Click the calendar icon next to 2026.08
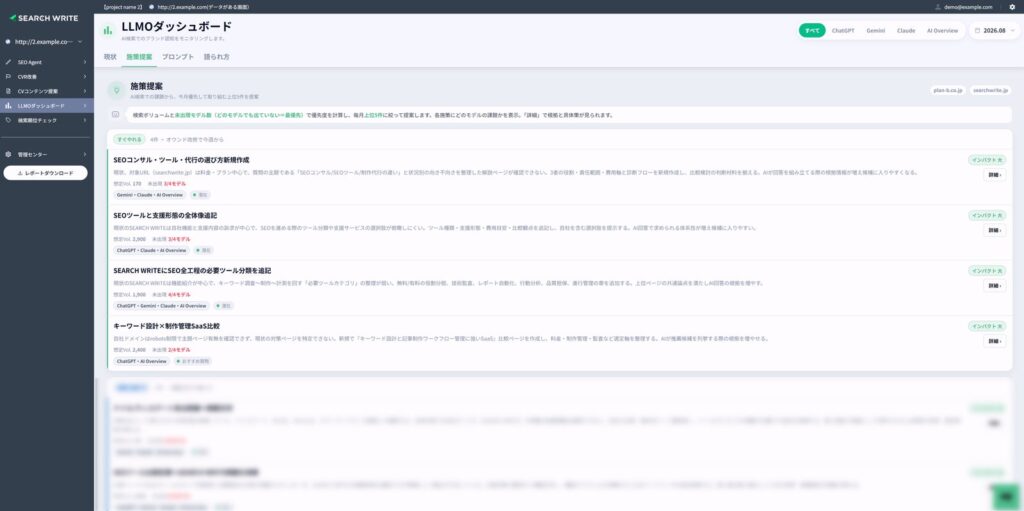 coord(978,30)
